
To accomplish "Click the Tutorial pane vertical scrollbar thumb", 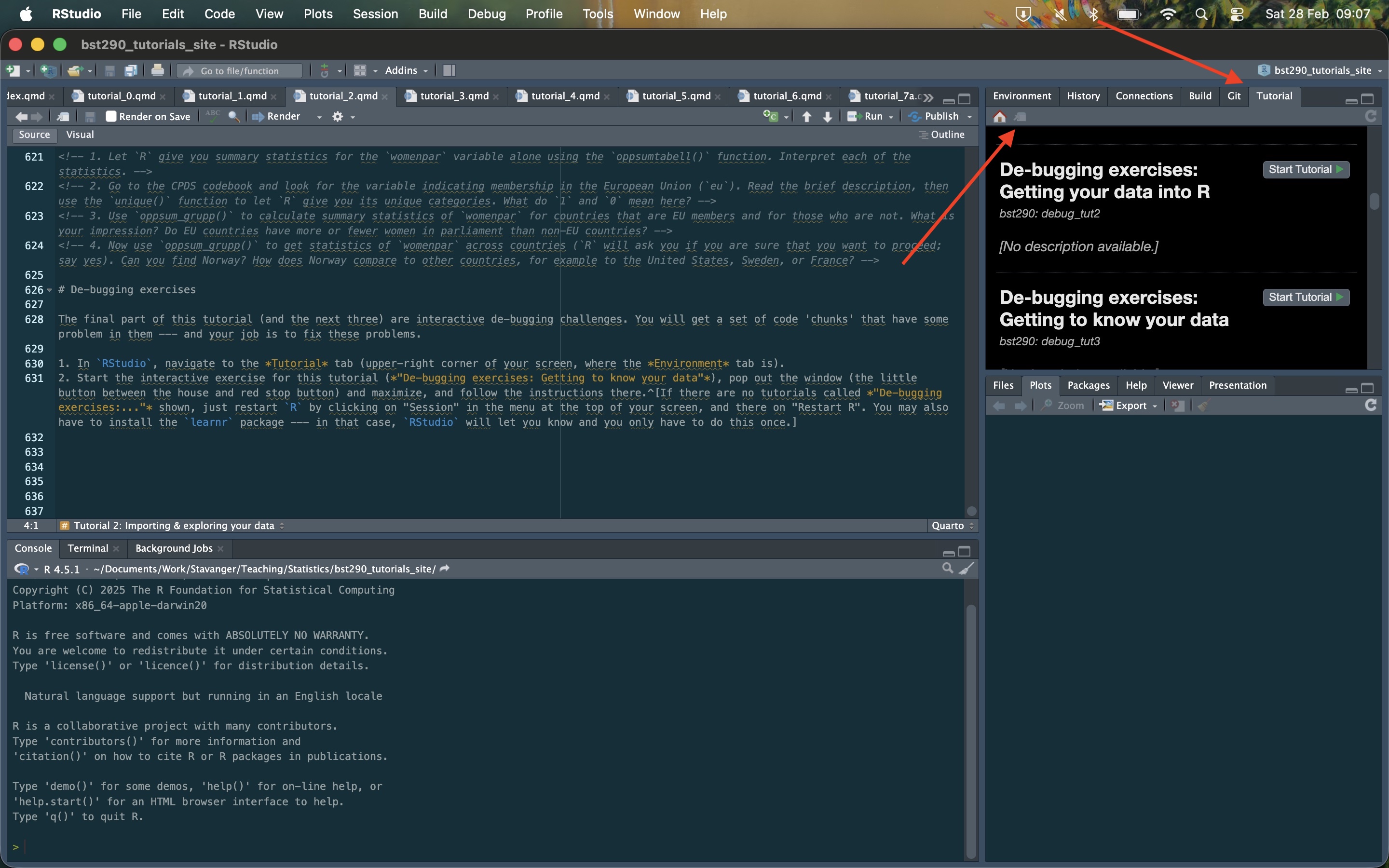I will click(x=1374, y=202).
